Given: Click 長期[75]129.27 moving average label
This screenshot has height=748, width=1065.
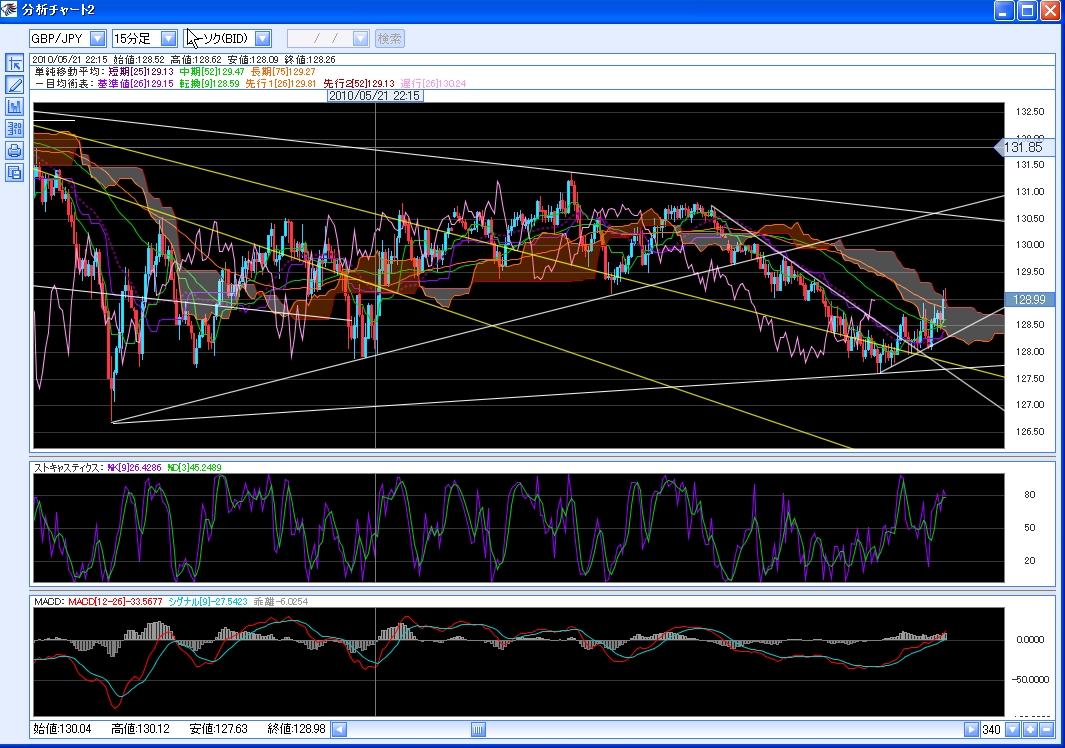Looking at the screenshot, I should 283,71.
